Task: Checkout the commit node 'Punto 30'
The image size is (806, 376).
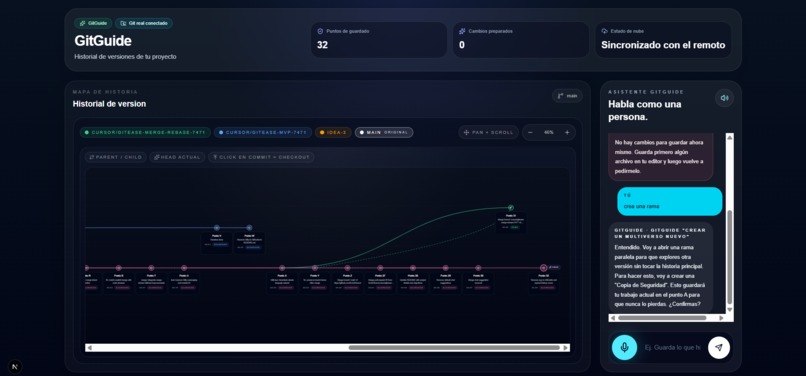Action: pyautogui.click(x=478, y=267)
